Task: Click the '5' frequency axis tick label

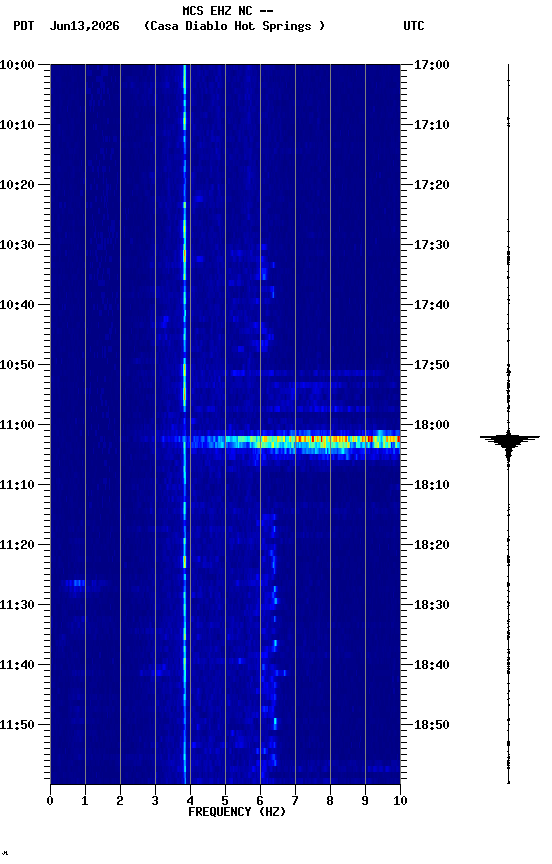Action: (x=225, y=801)
